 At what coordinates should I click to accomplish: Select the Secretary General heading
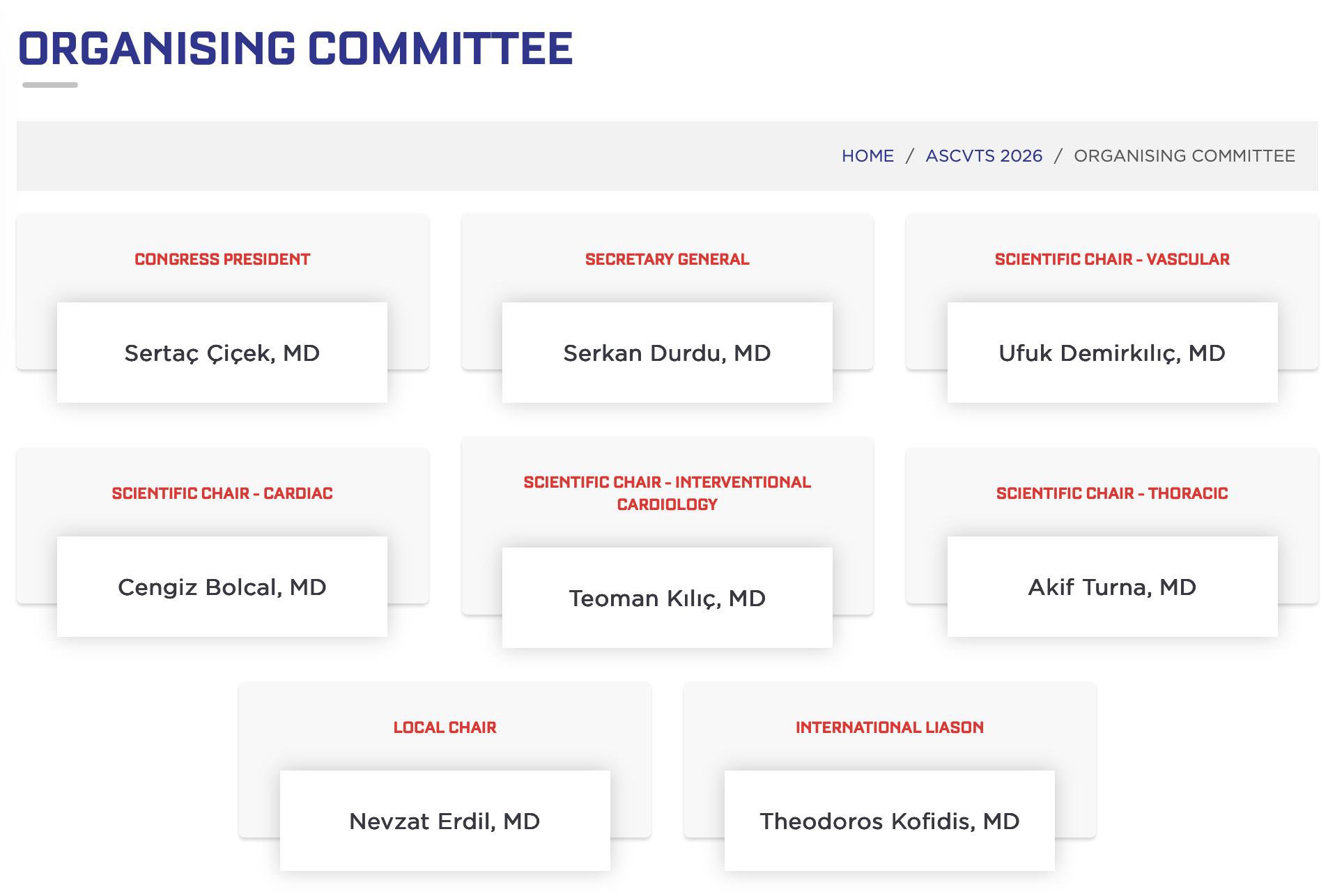pos(667,259)
